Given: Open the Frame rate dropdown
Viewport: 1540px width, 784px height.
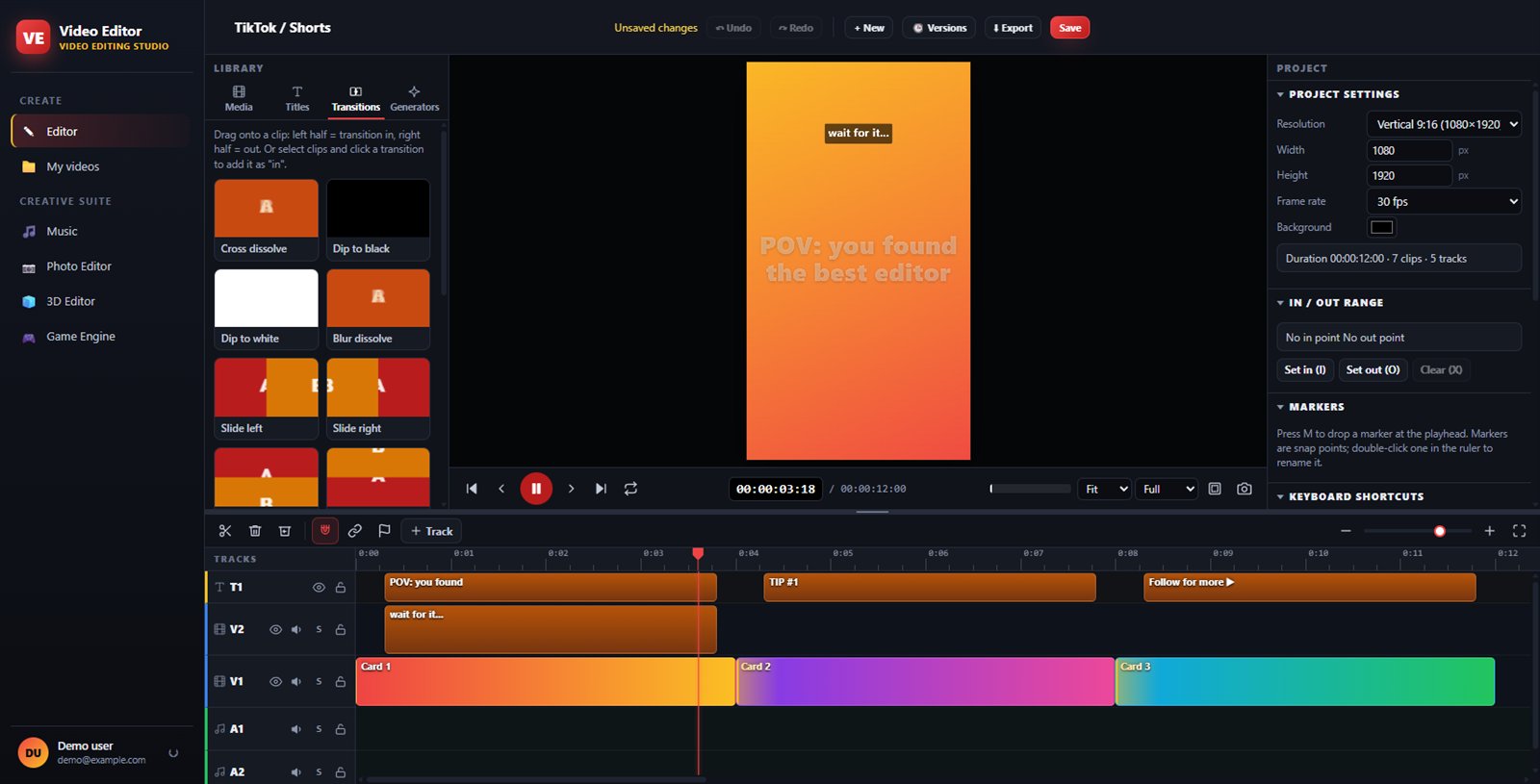Looking at the screenshot, I should coord(1444,201).
